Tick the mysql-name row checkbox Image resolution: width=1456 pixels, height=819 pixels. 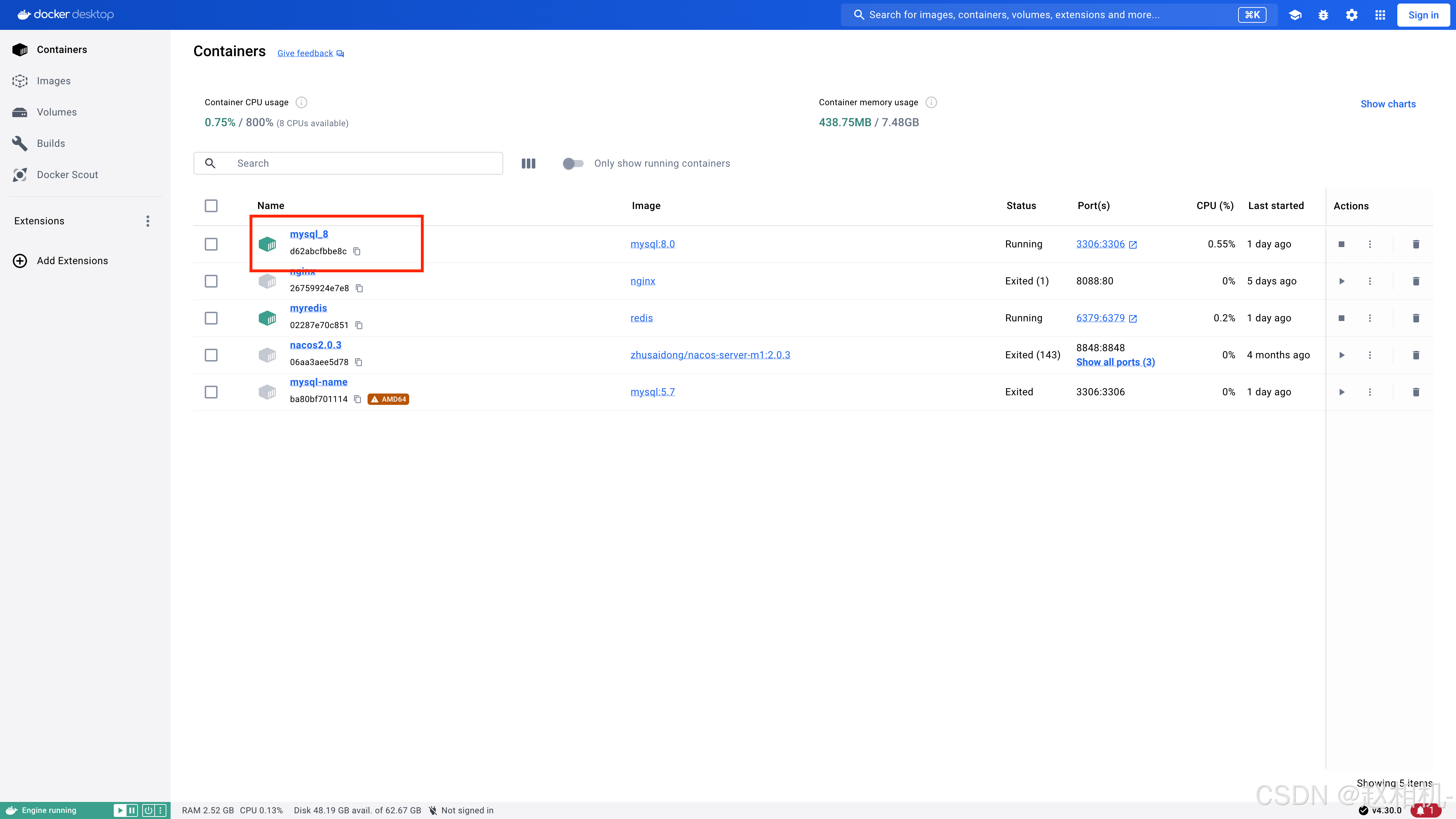click(x=211, y=392)
